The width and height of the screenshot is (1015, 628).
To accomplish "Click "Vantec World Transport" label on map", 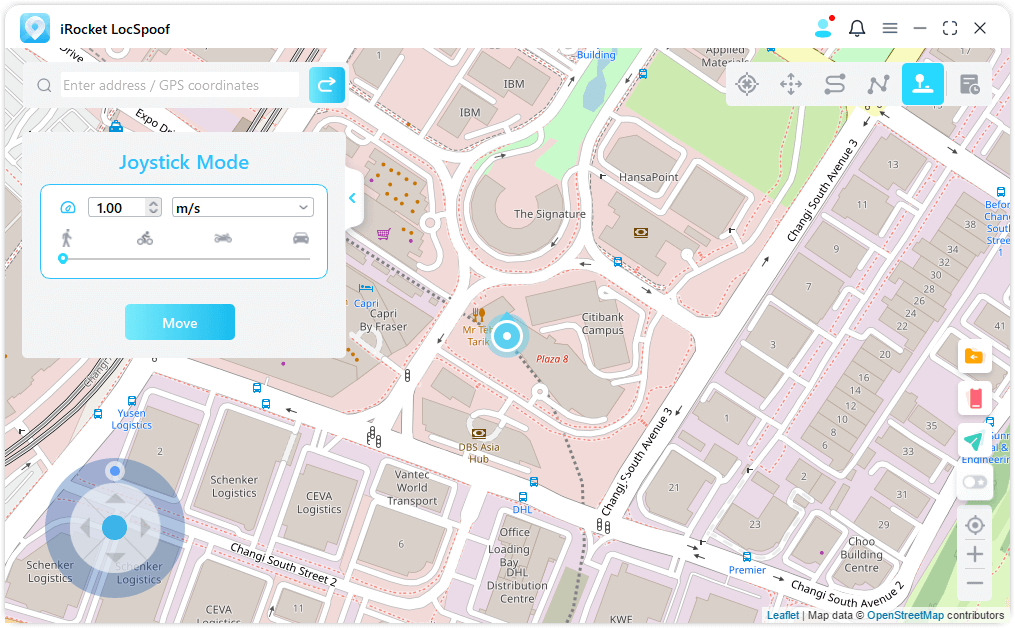I will click(412, 488).
